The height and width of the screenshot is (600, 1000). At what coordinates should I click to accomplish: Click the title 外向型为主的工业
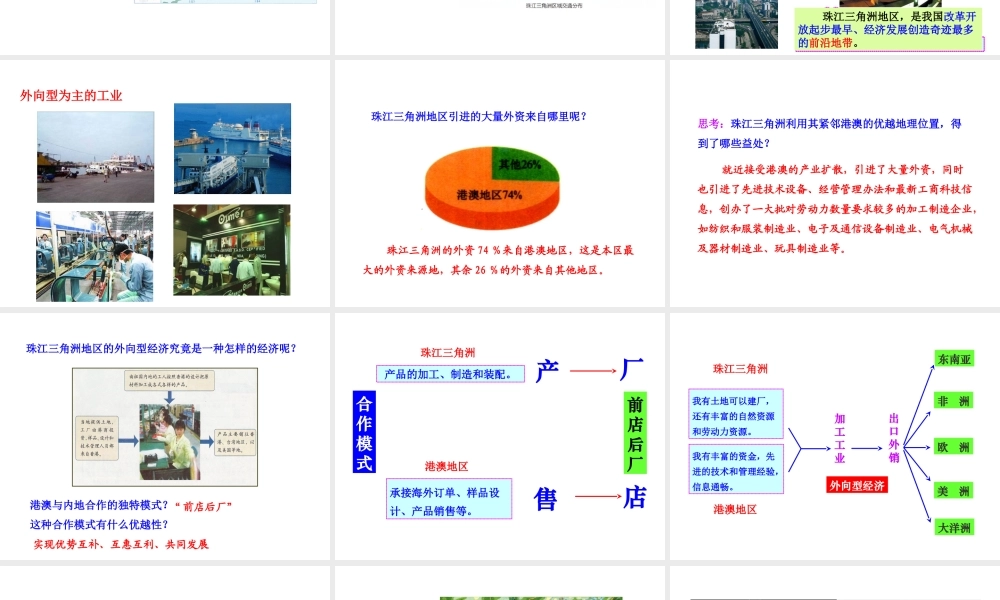(71, 96)
